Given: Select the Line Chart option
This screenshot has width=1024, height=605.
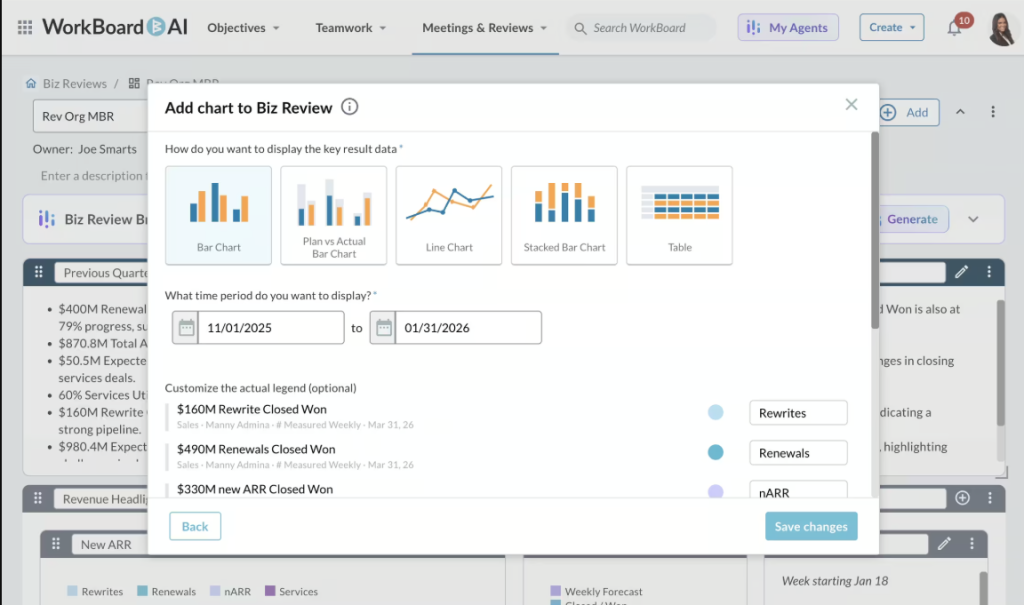Looking at the screenshot, I should click(x=449, y=215).
